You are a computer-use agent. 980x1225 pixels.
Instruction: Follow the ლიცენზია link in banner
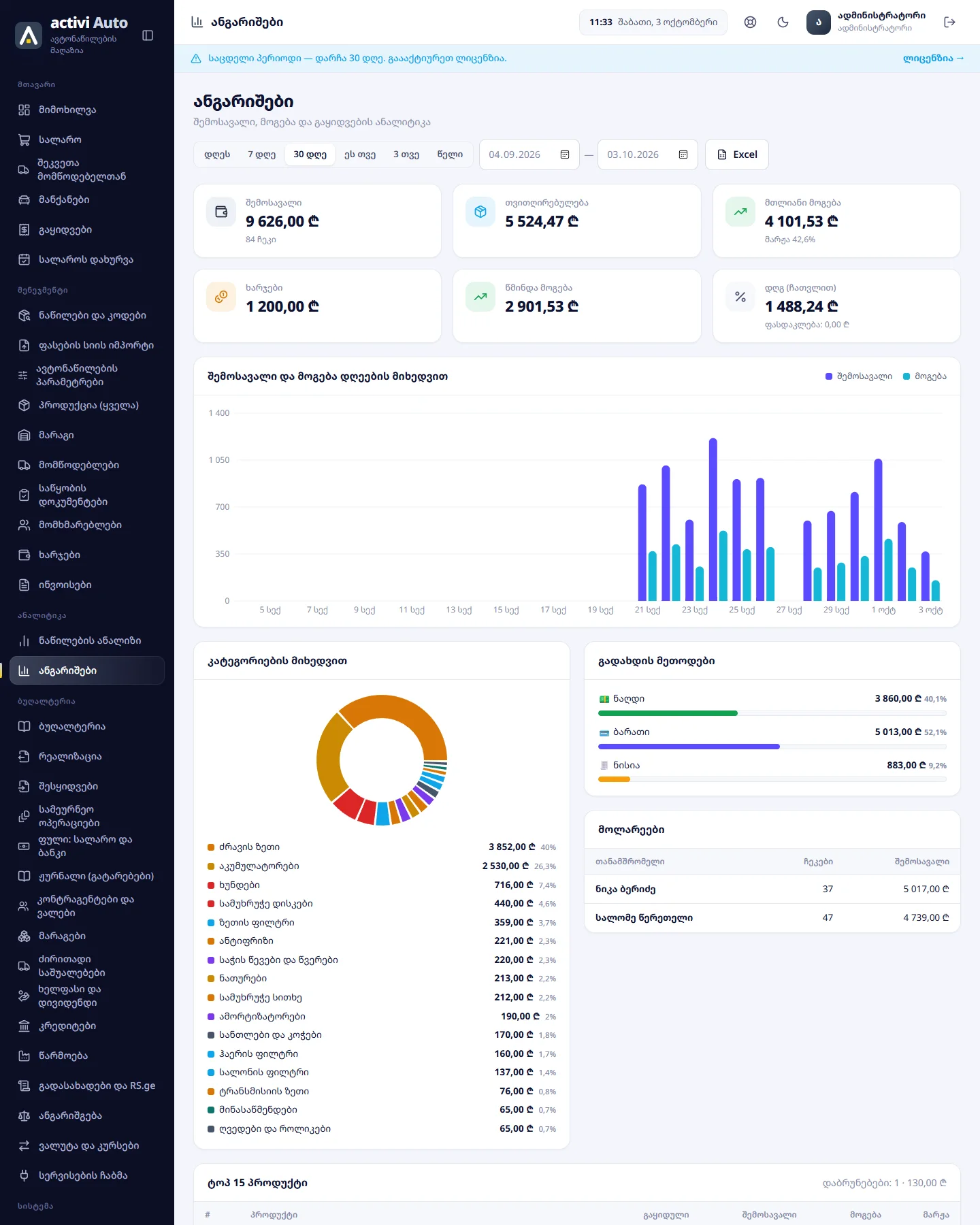[933, 59]
